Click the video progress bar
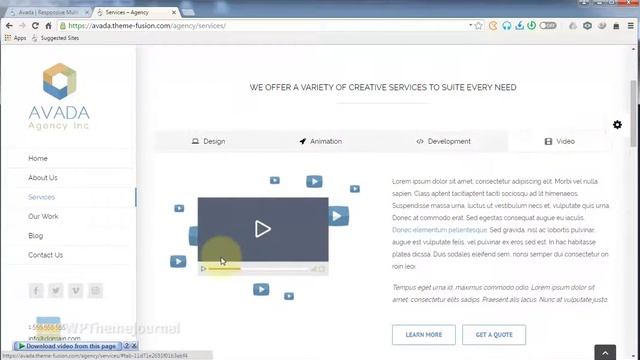The width and height of the screenshot is (640, 360). (x=258, y=269)
